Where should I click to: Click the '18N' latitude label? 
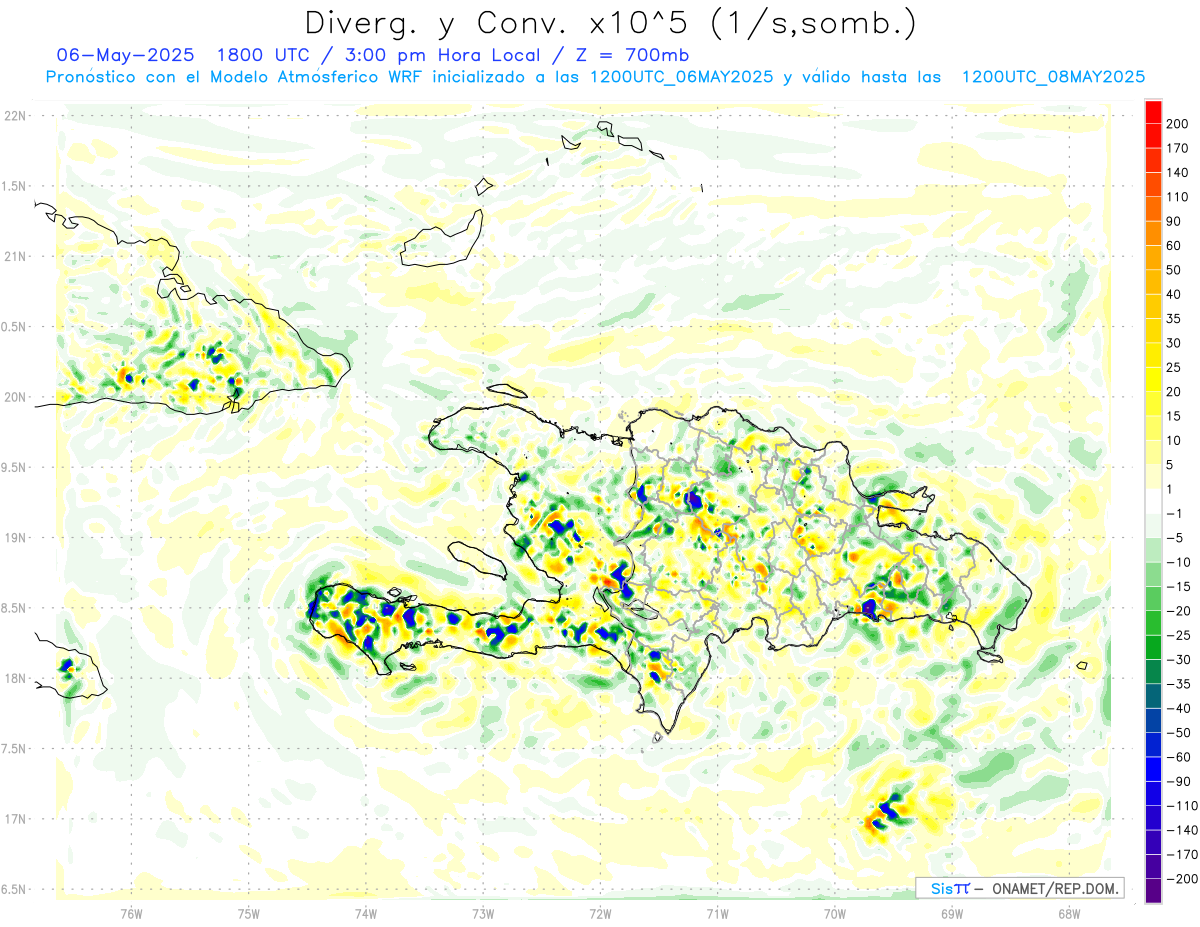coord(15,679)
